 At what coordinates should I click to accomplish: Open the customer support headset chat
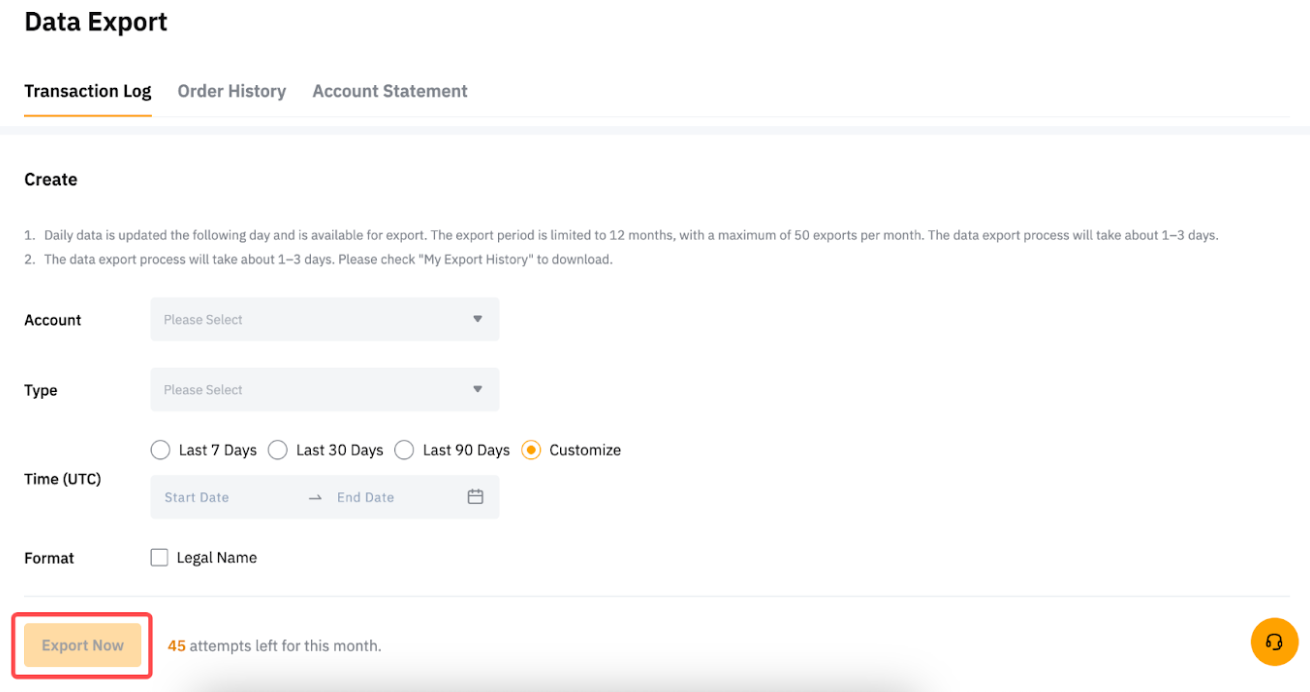point(1274,642)
